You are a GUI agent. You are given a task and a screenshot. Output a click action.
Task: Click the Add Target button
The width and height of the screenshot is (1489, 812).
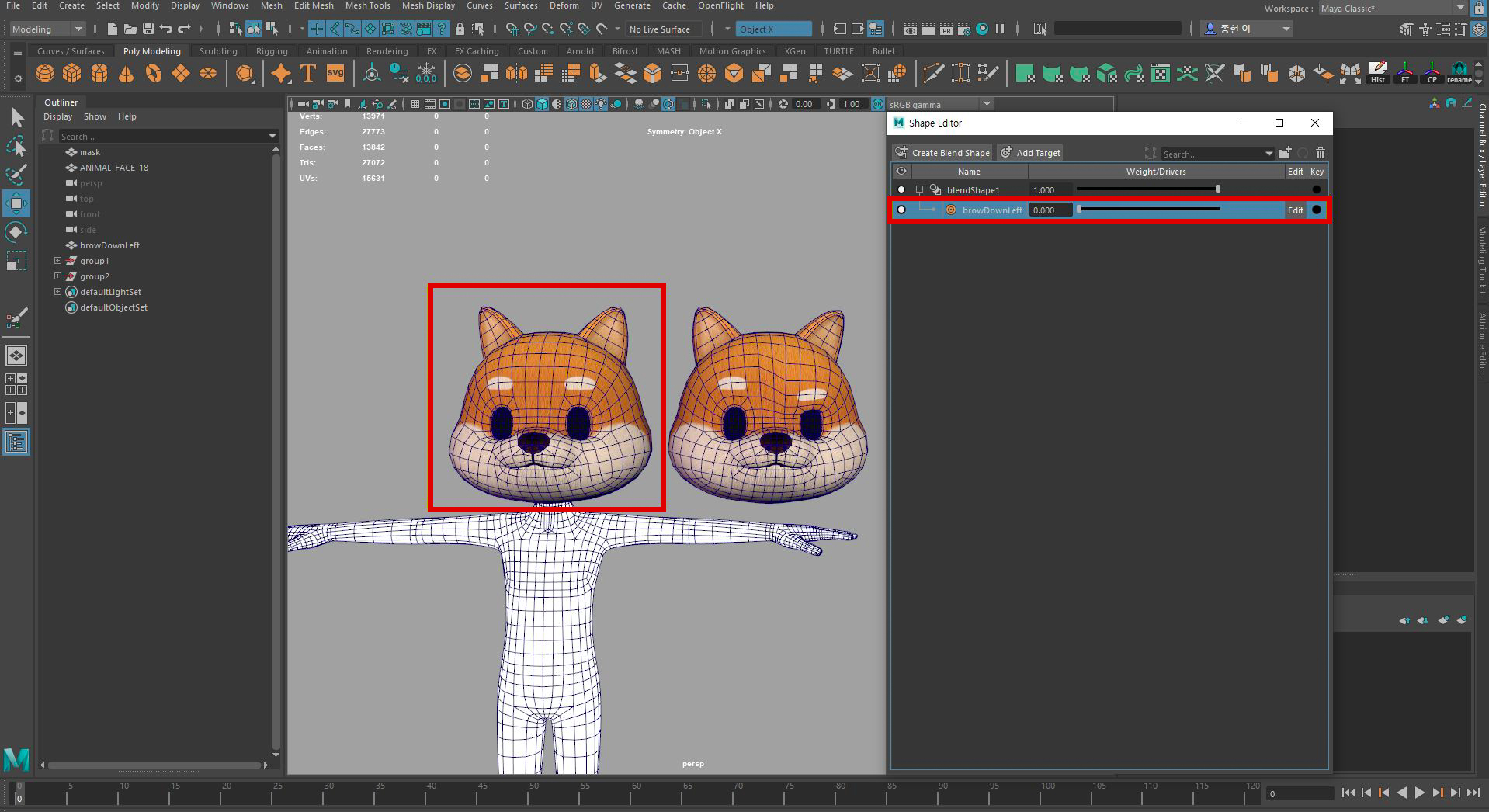(1029, 153)
